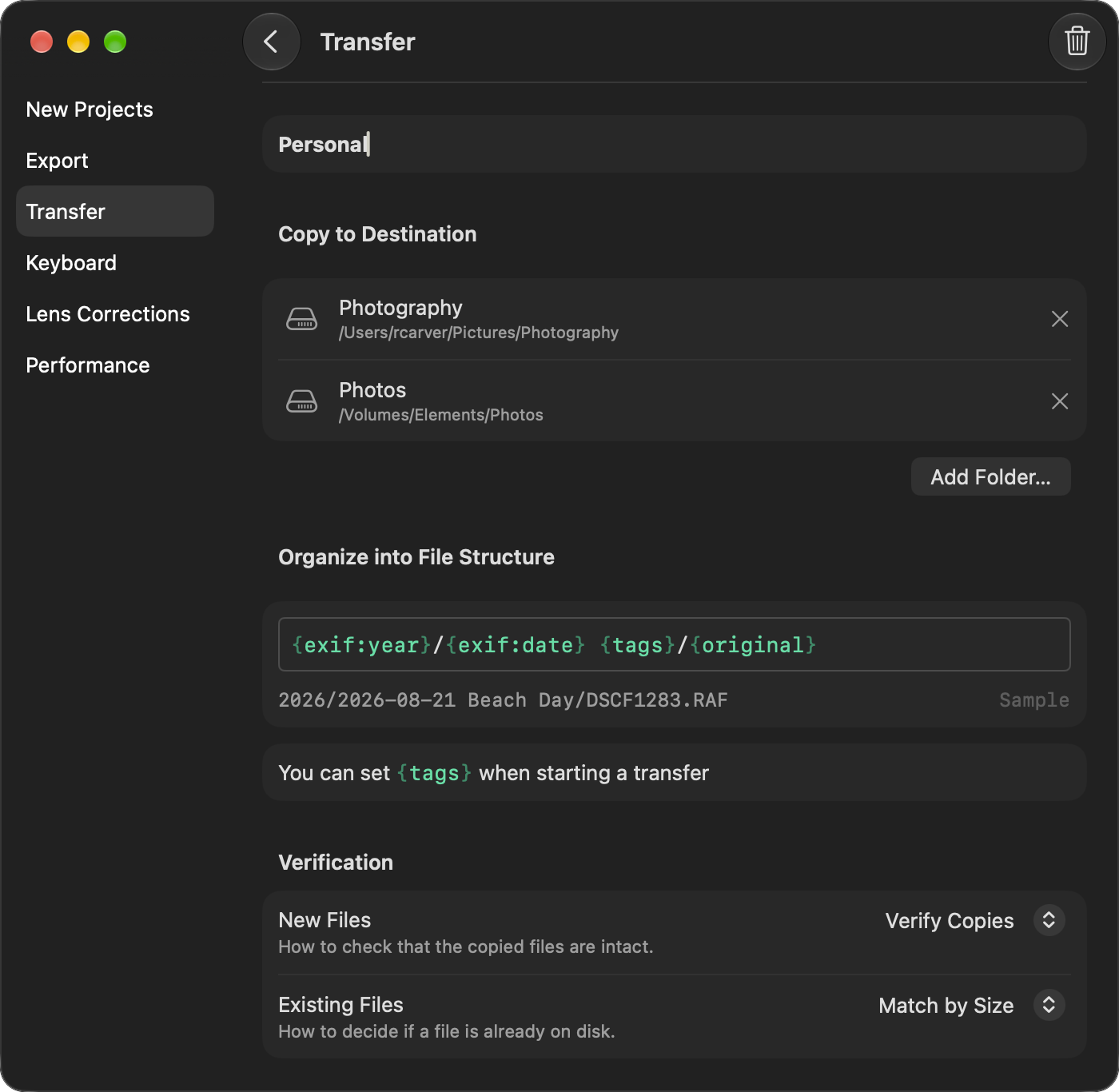Screen dimensions: 1119x1092
Task: Click the Photography destination name
Action: click(x=400, y=308)
